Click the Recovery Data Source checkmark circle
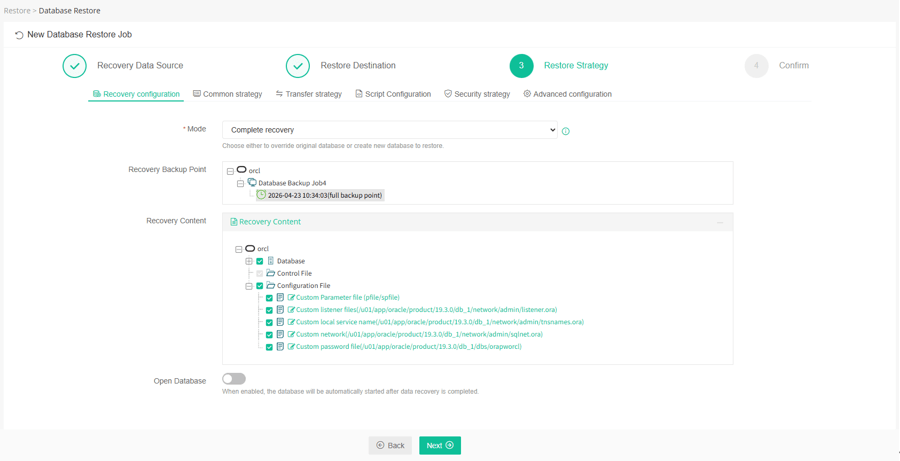The height and width of the screenshot is (461, 900). point(74,66)
